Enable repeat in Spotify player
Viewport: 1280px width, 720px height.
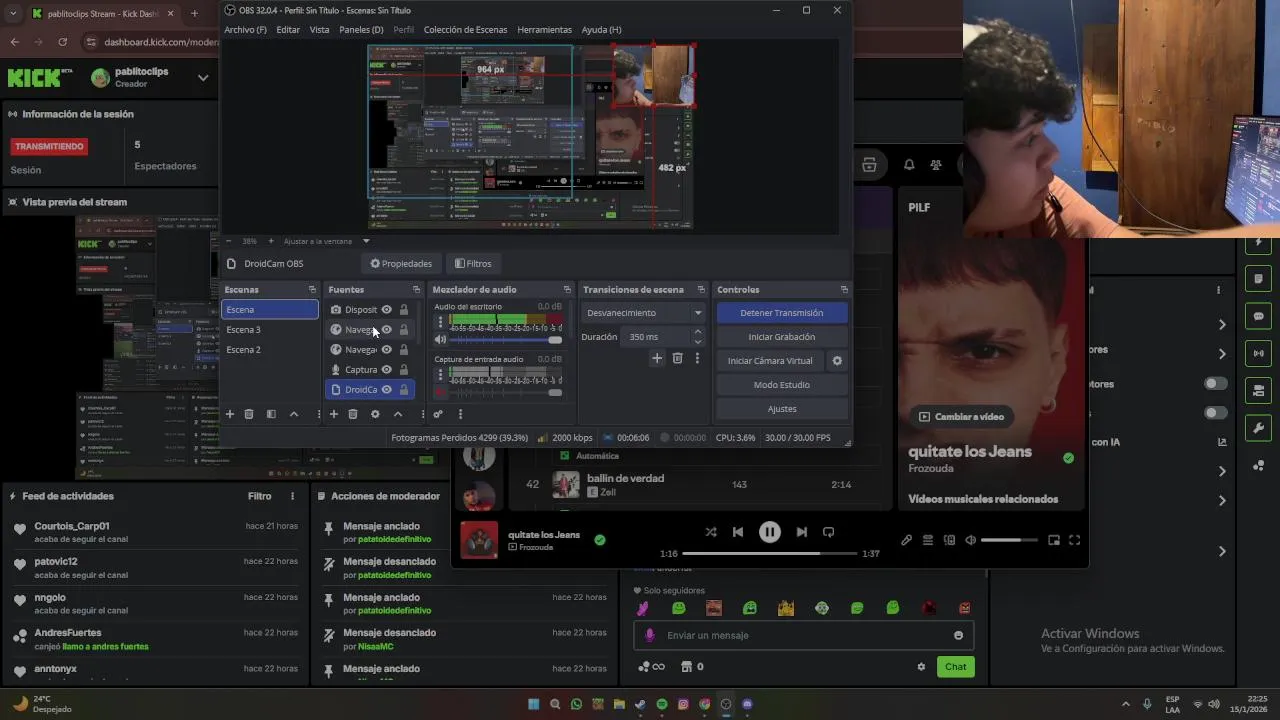[x=828, y=532]
